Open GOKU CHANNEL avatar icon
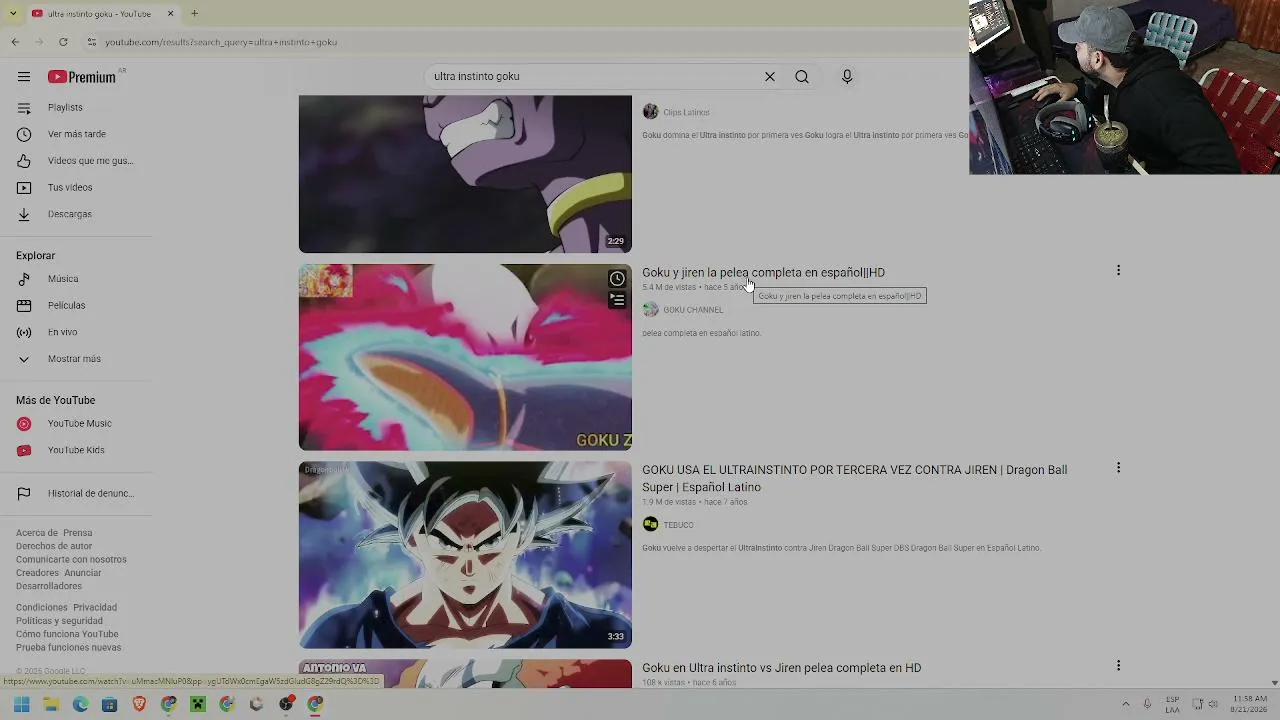This screenshot has height=720, width=1280. click(650, 310)
